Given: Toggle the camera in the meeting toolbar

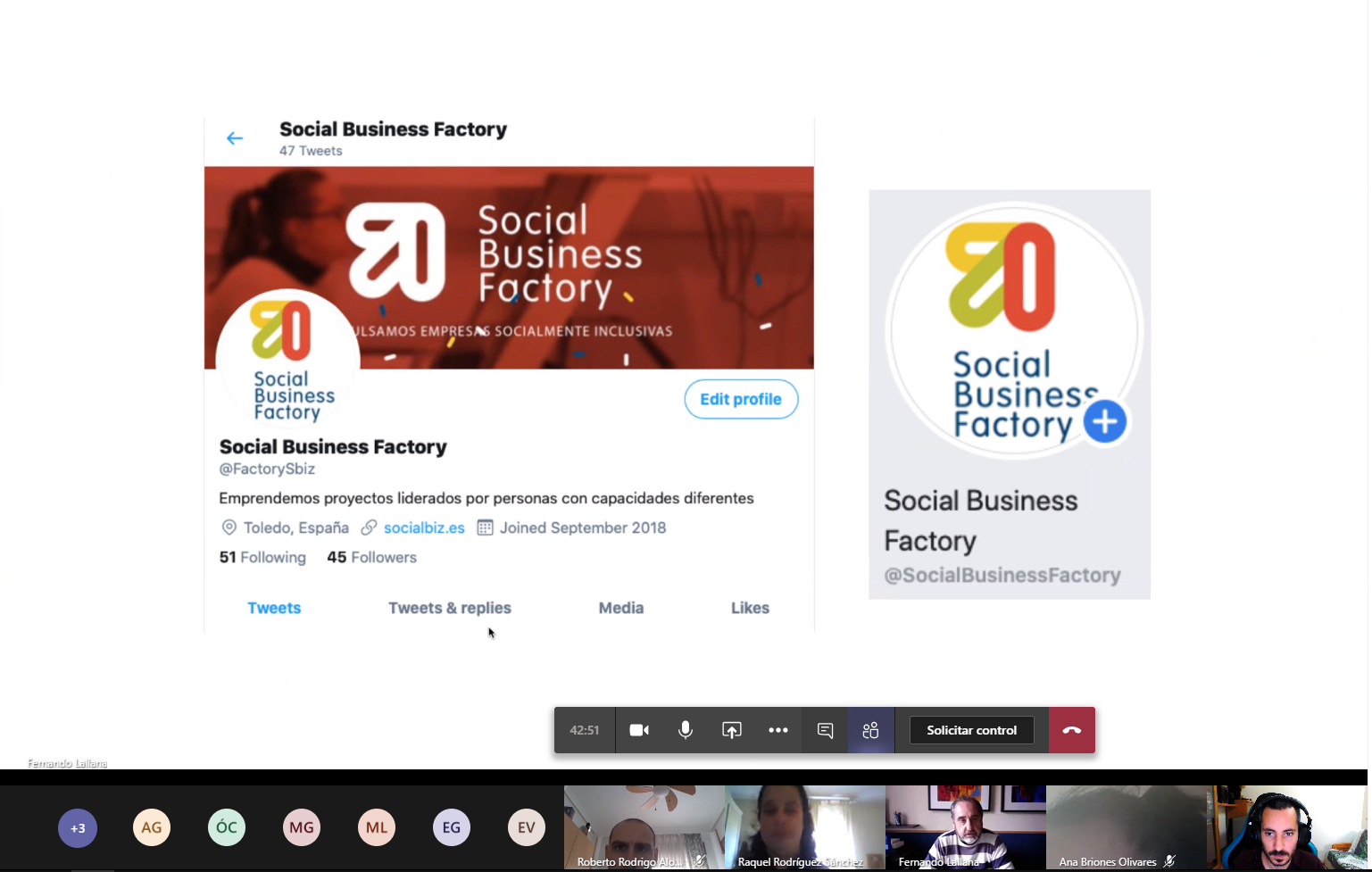Looking at the screenshot, I should coord(639,730).
